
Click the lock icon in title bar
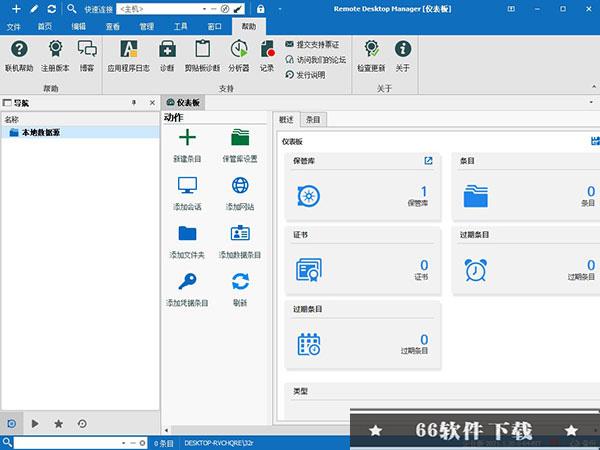[x=261, y=9]
